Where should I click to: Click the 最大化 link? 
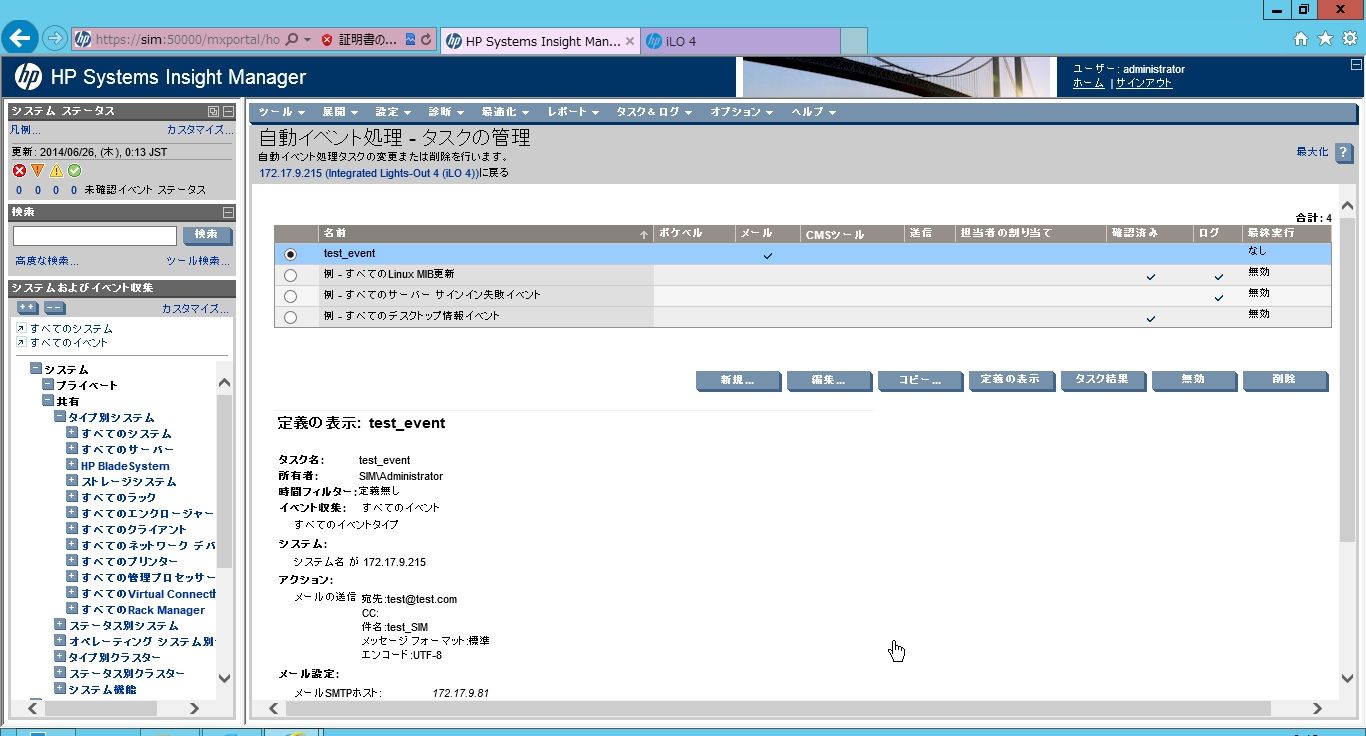1312,152
